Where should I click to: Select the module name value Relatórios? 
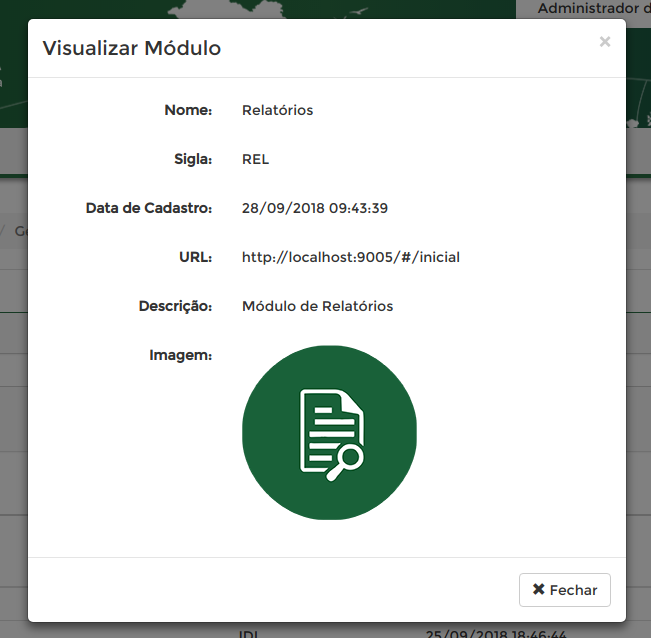point(277,110)
